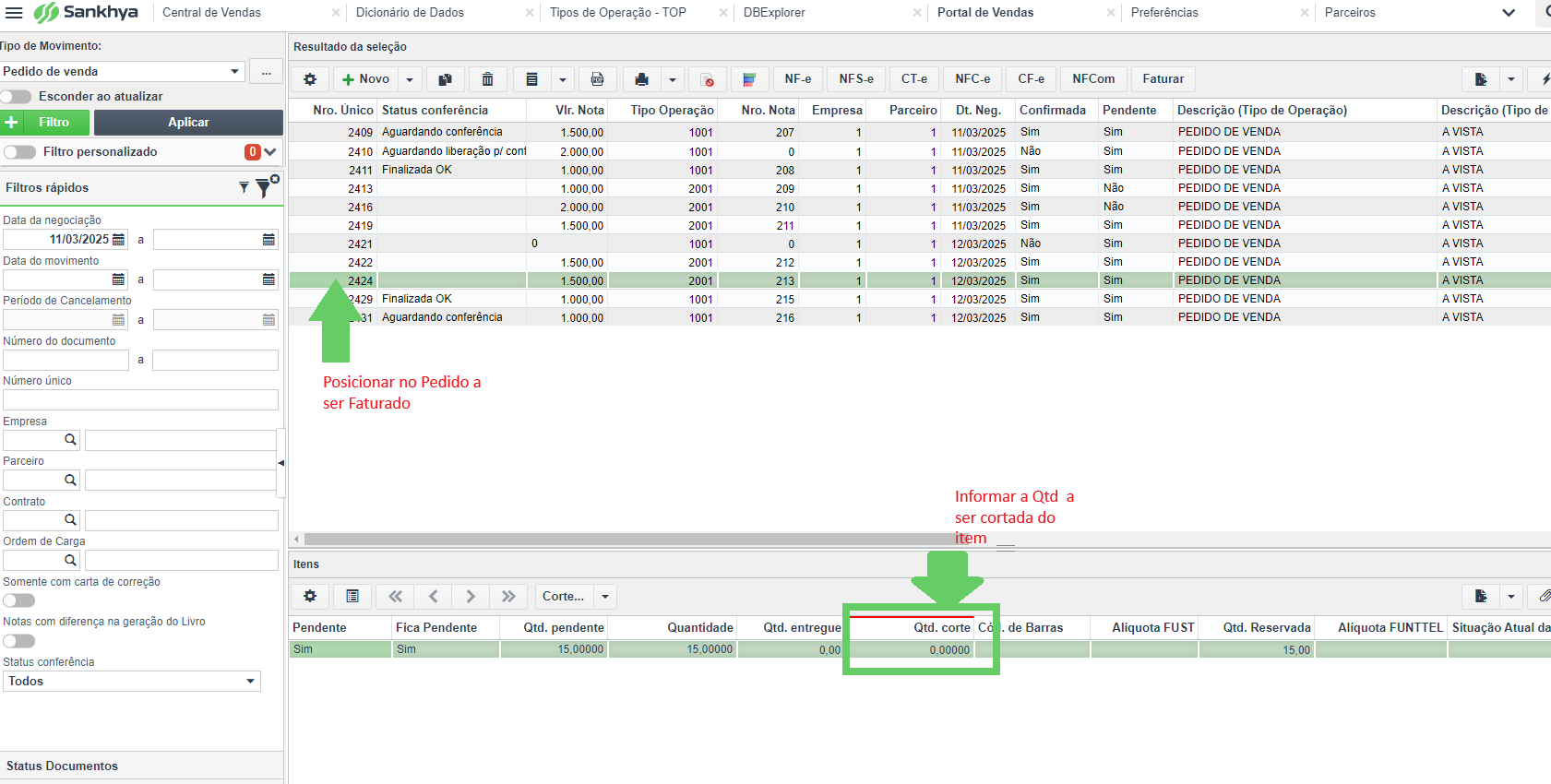Click the Corte... button
The image size is (1551, 784).
[564, 597]
